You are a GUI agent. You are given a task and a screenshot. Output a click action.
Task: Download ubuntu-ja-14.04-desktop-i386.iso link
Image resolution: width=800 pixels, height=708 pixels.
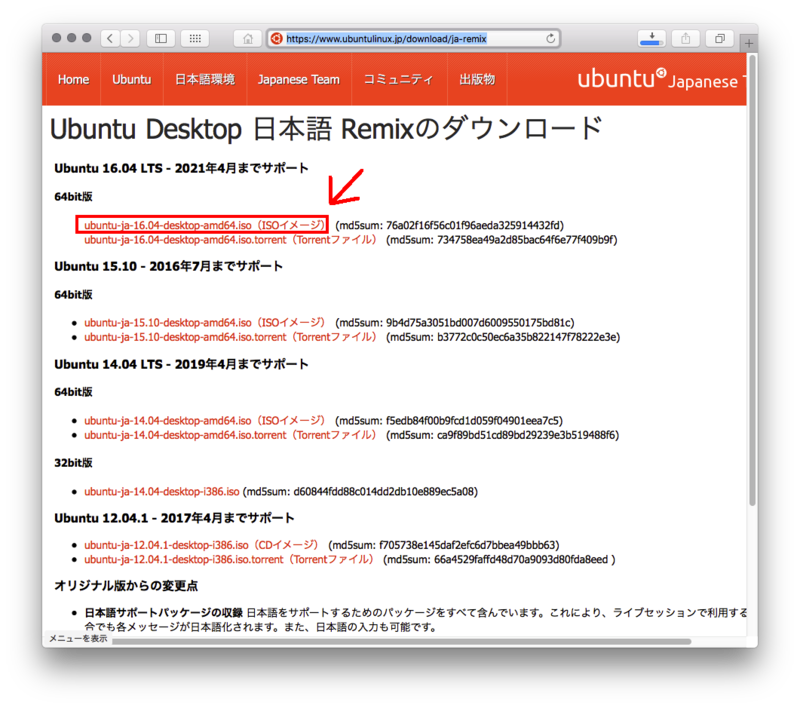[162, 491]
